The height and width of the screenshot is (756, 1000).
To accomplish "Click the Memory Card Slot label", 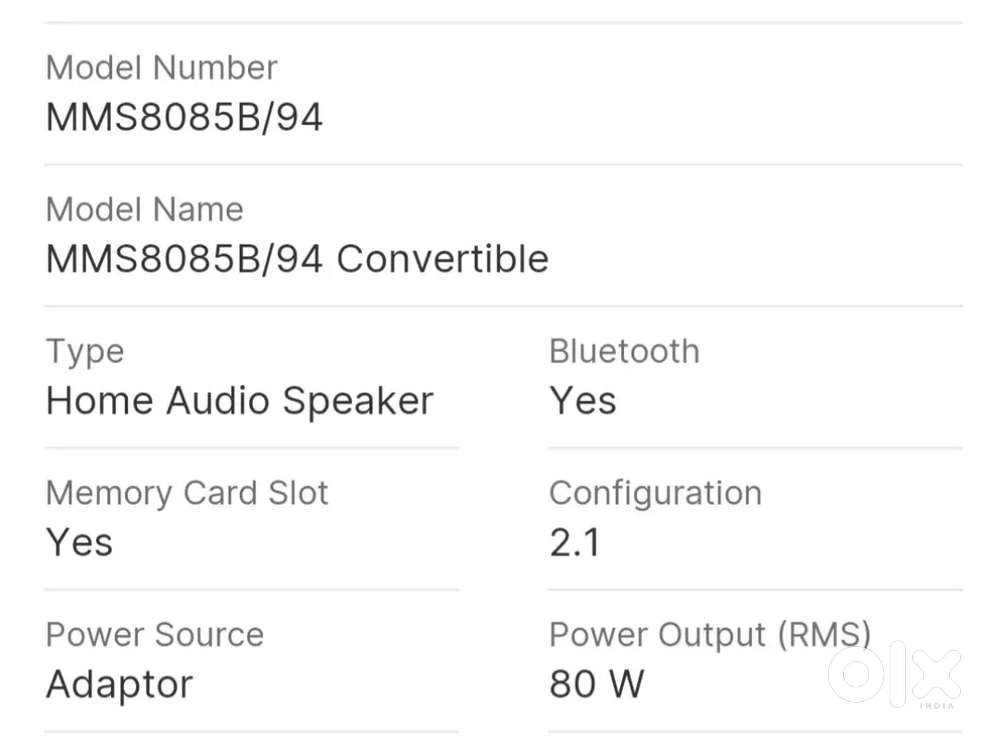I will pos(187,493).
